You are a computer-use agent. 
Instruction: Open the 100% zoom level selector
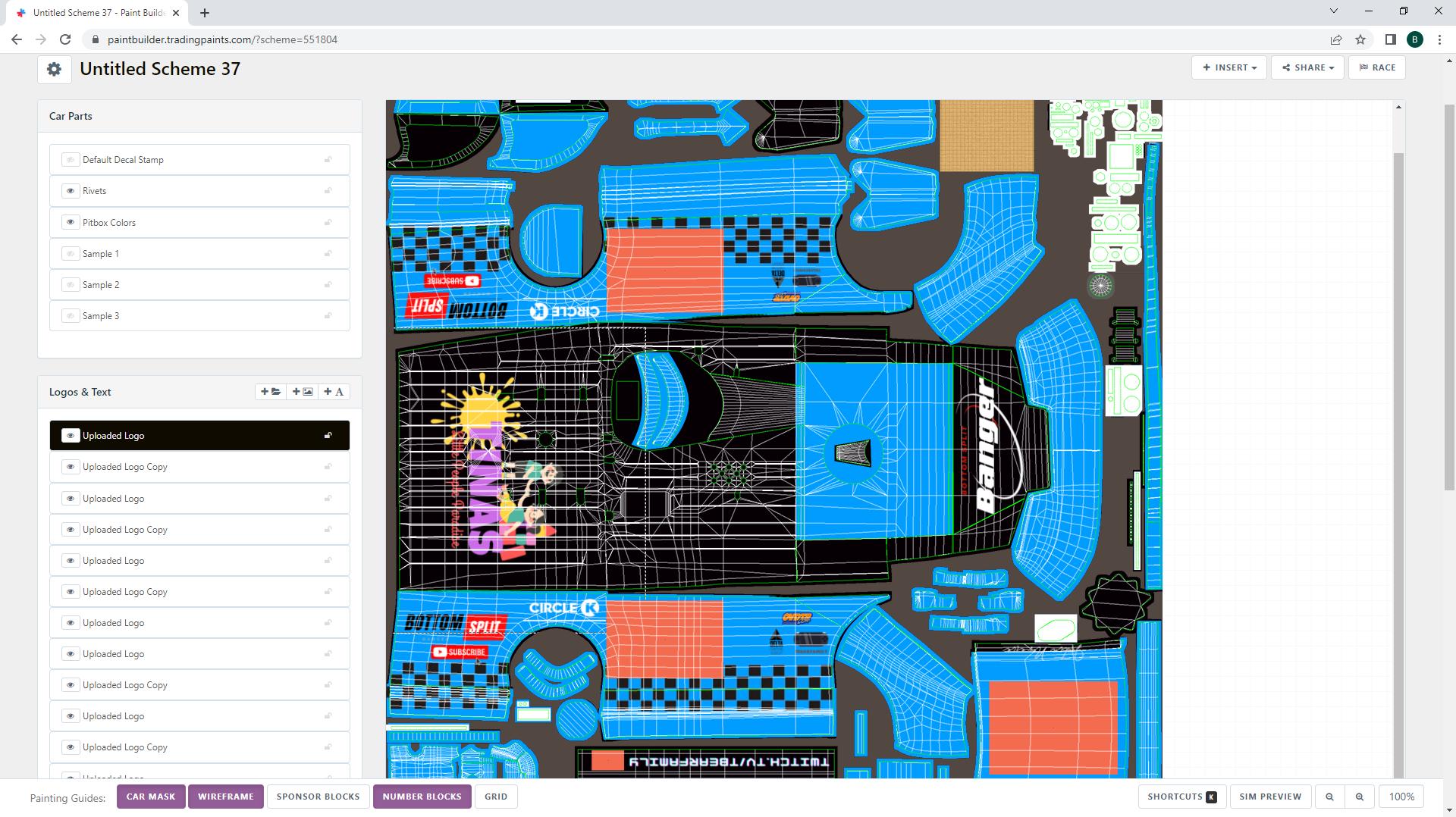(1401, 797)
